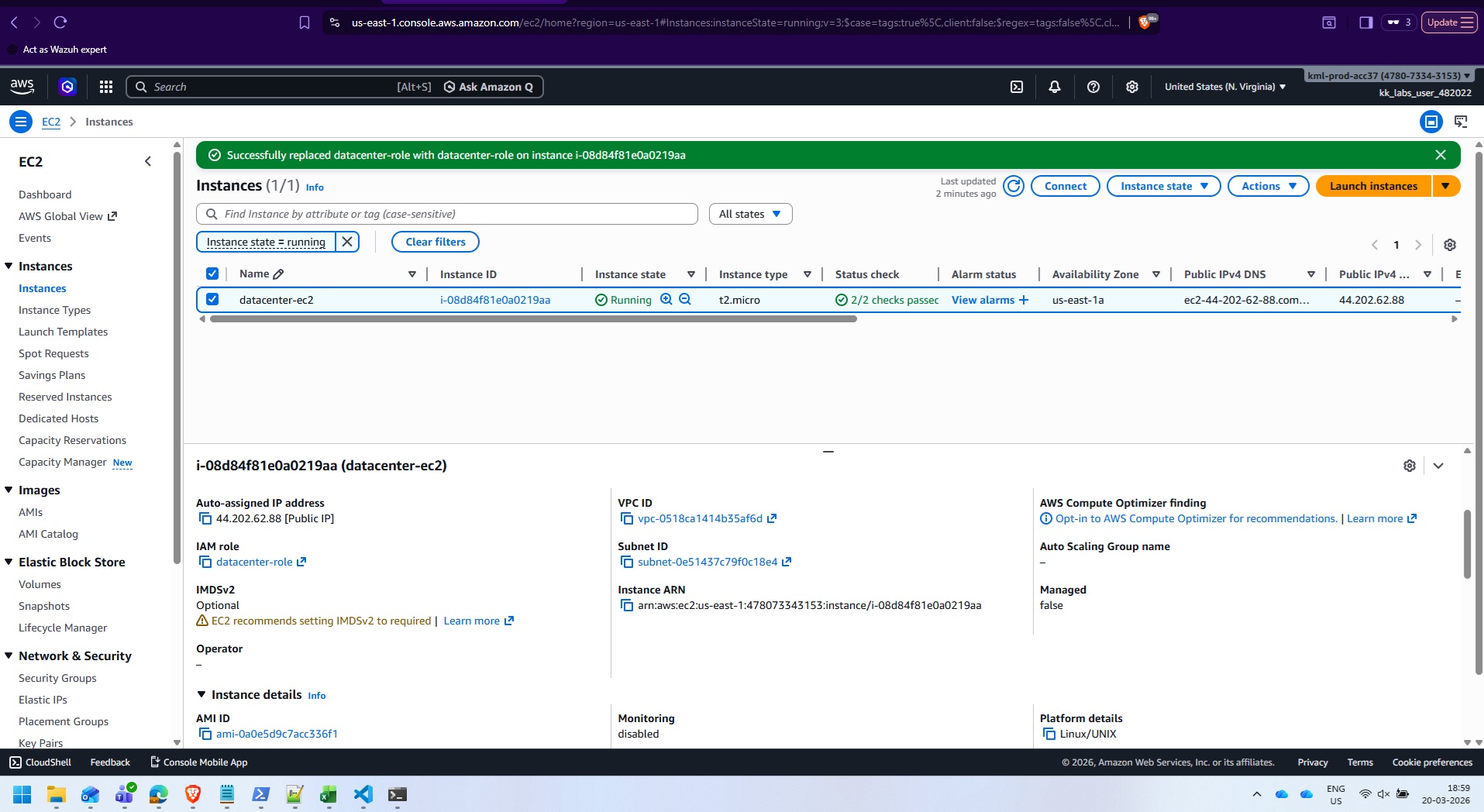Reload the browser page
This screenshot has height=812, width=1484.
tap(60, 22)
